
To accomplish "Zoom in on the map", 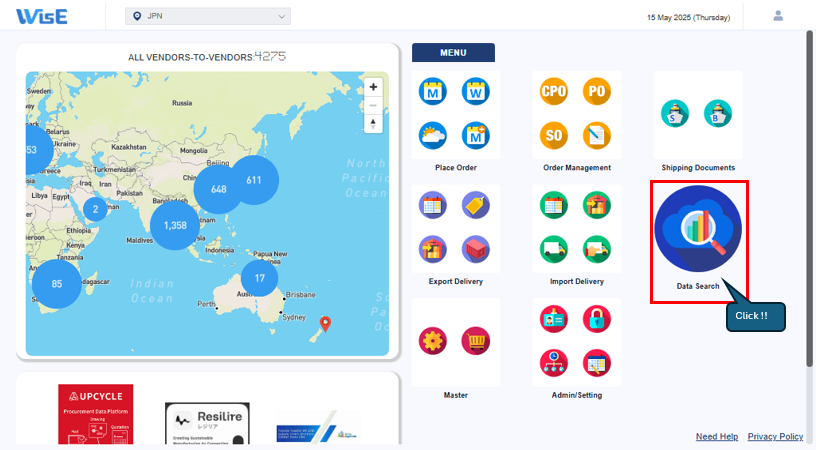I will pyautogui.click(x=373, y=87).
